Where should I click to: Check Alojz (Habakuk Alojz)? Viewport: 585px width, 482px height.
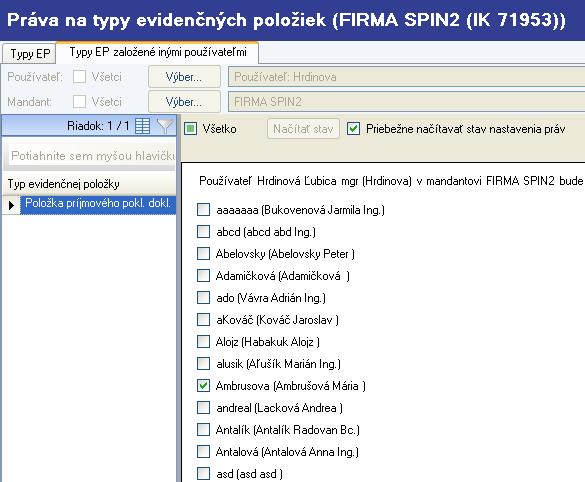pyautogui.click(x=203, y=342)
